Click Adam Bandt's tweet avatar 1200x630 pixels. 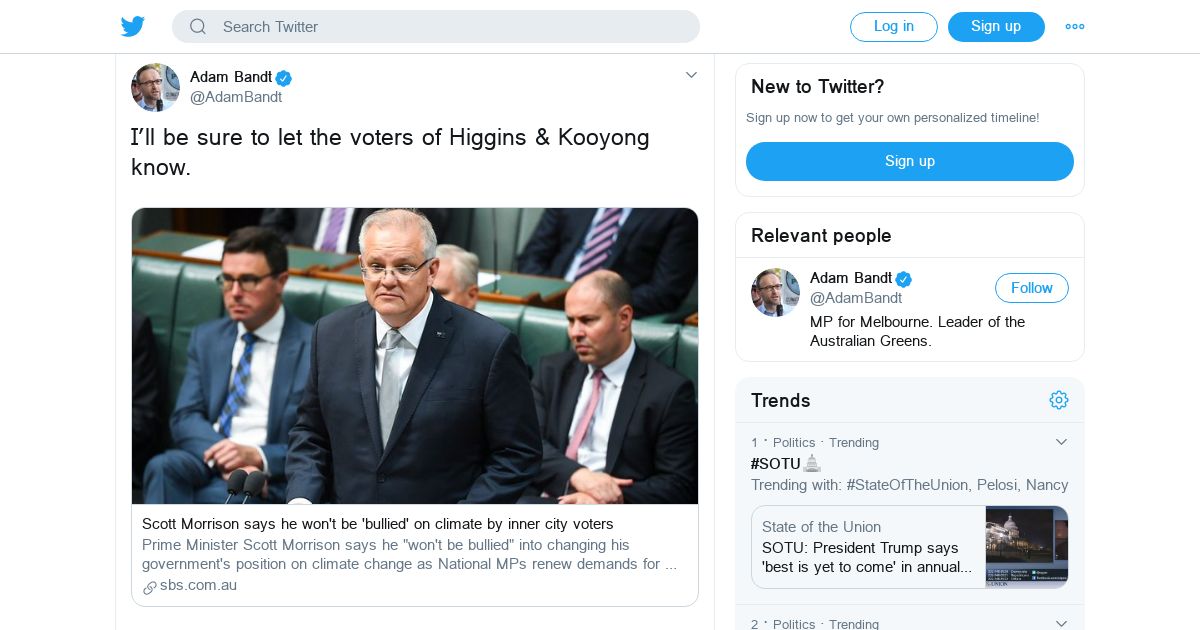(x=155, y=87)
